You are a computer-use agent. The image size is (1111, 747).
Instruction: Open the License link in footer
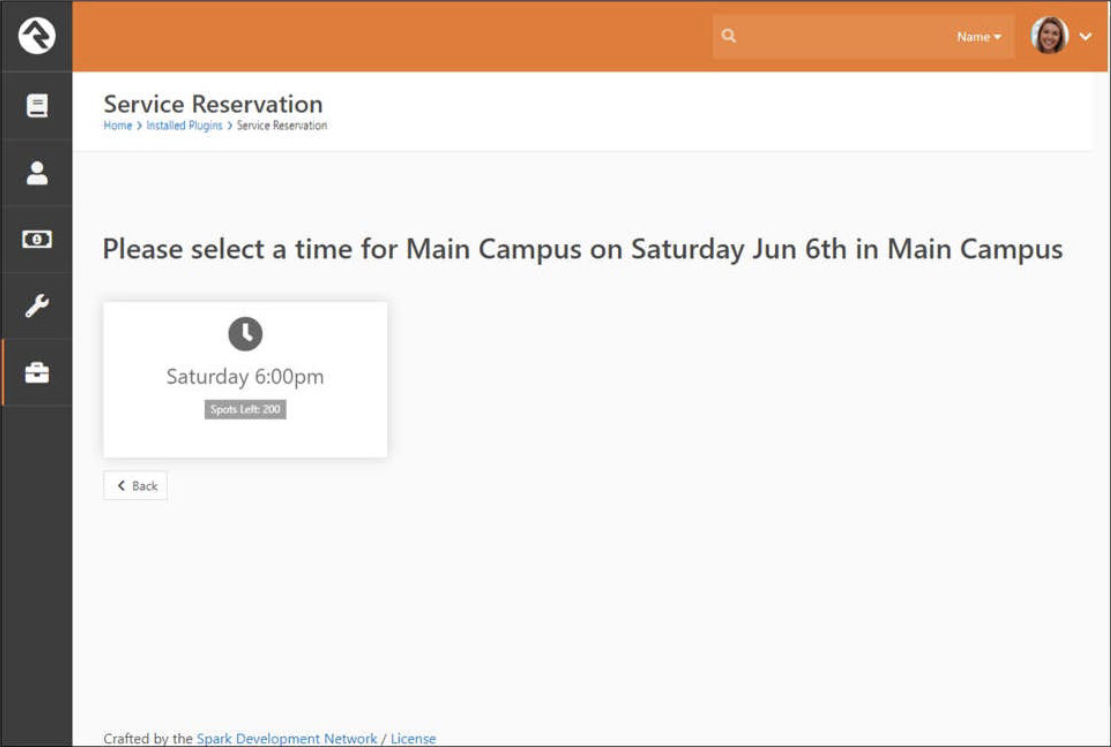(x=413, y=739)
